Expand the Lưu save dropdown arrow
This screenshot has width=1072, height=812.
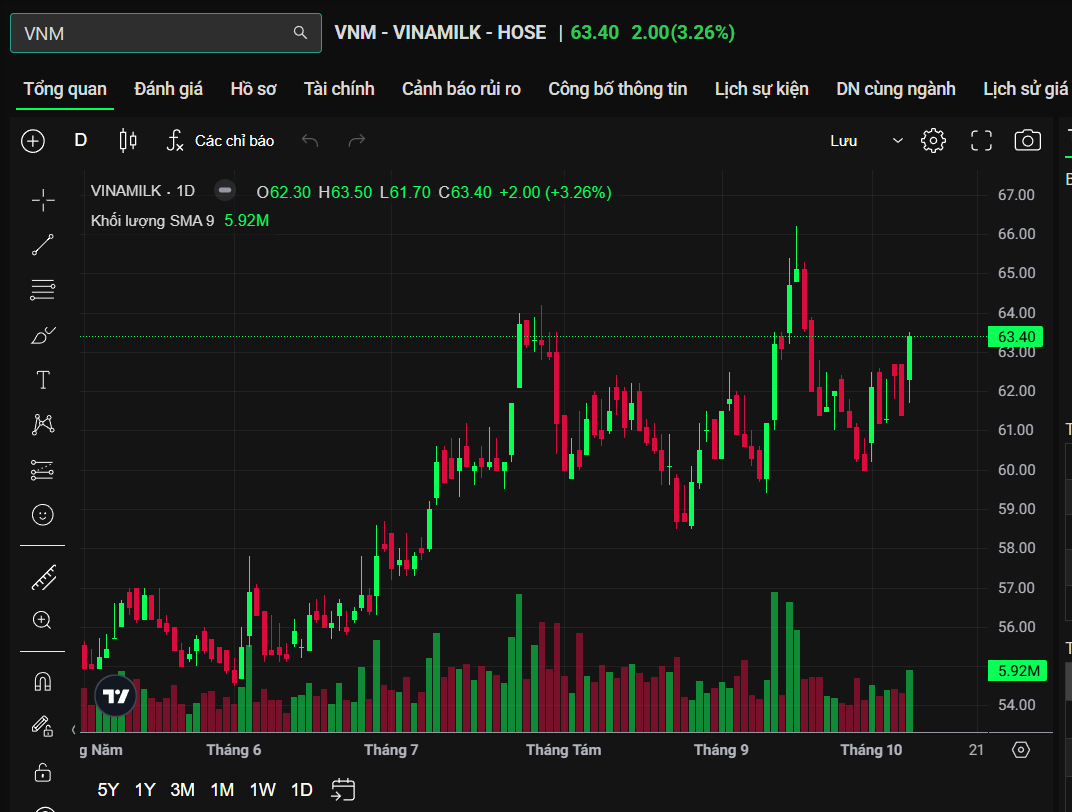pos(897,141)
